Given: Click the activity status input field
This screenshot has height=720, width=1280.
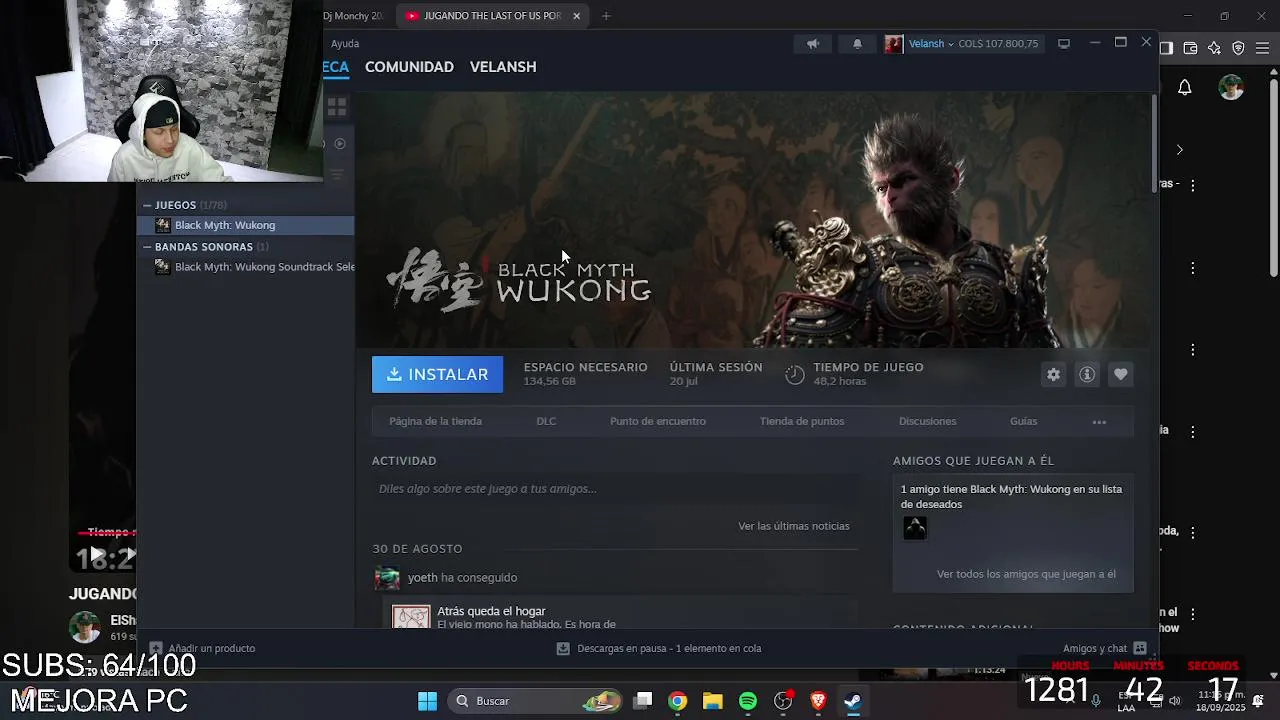Looking at the screenshot, I should [x=615, y=489].
